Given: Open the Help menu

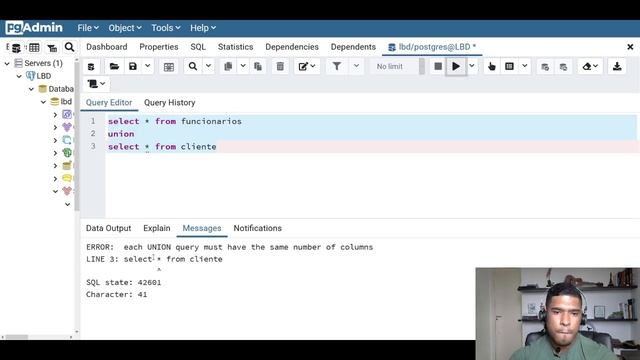Looking at the screenshot, I should click(x=203, y=28).
